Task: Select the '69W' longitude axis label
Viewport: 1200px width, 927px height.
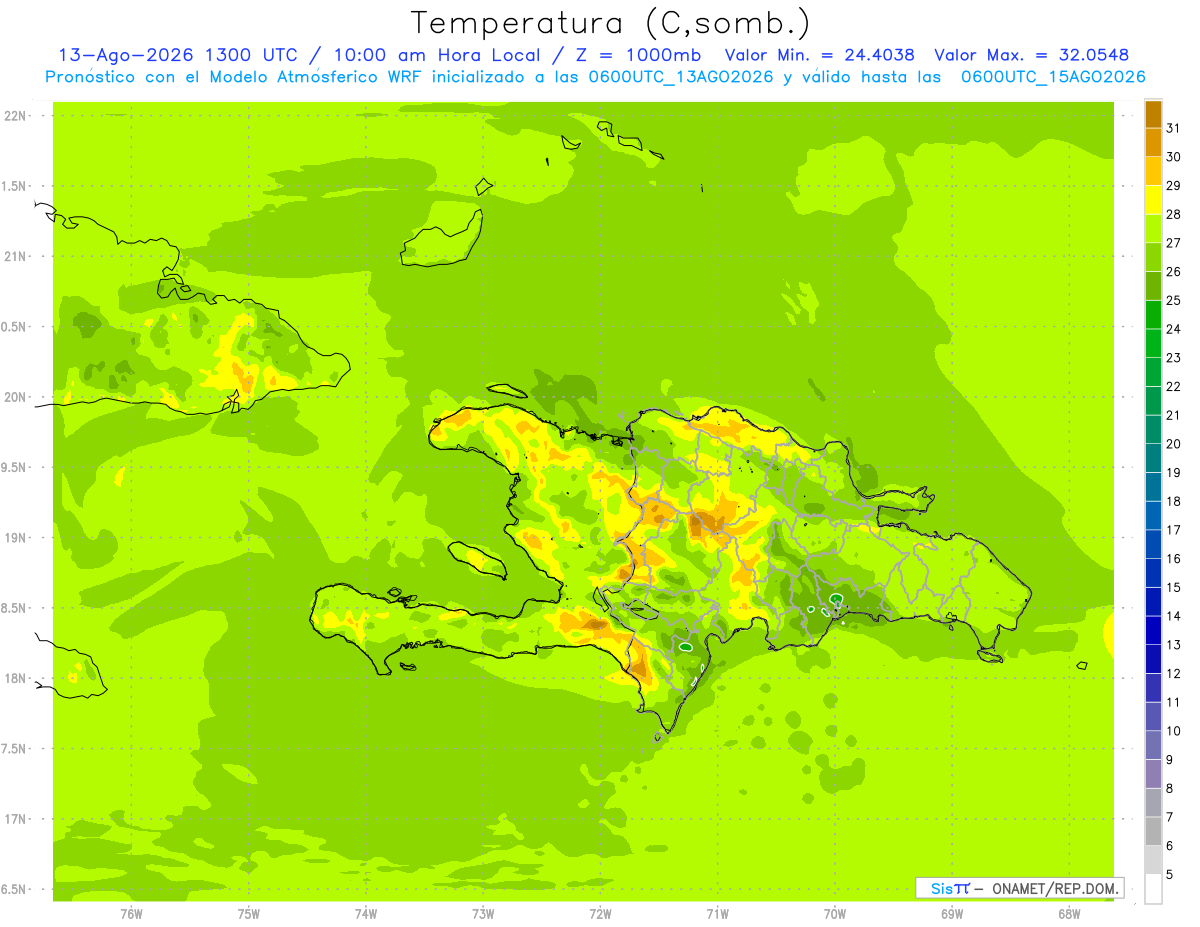Action: 952,914
